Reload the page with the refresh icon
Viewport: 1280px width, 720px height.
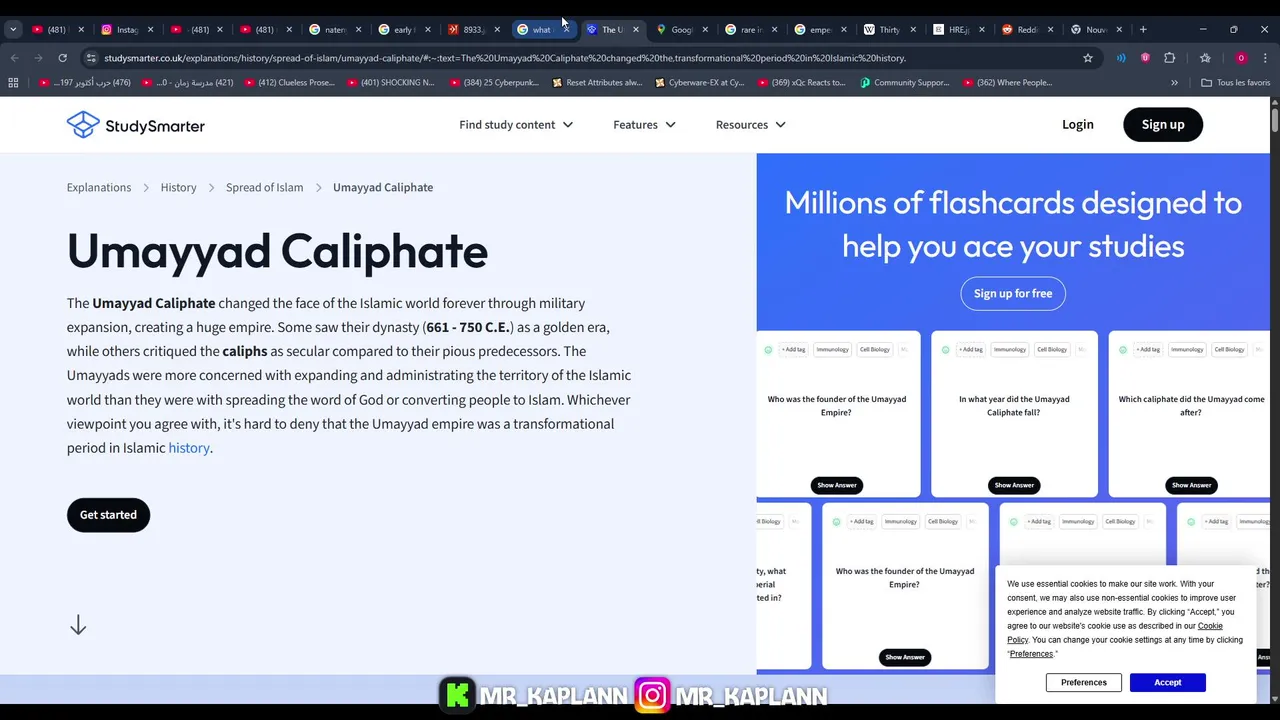pyautogui.click(x=62, y=58)
